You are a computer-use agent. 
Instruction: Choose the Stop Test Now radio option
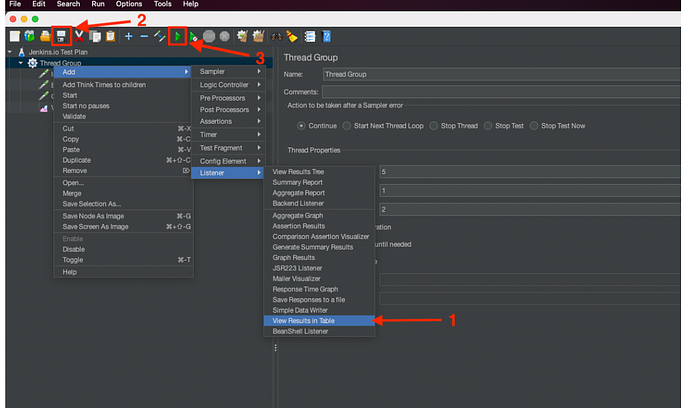tap(534, 126)
